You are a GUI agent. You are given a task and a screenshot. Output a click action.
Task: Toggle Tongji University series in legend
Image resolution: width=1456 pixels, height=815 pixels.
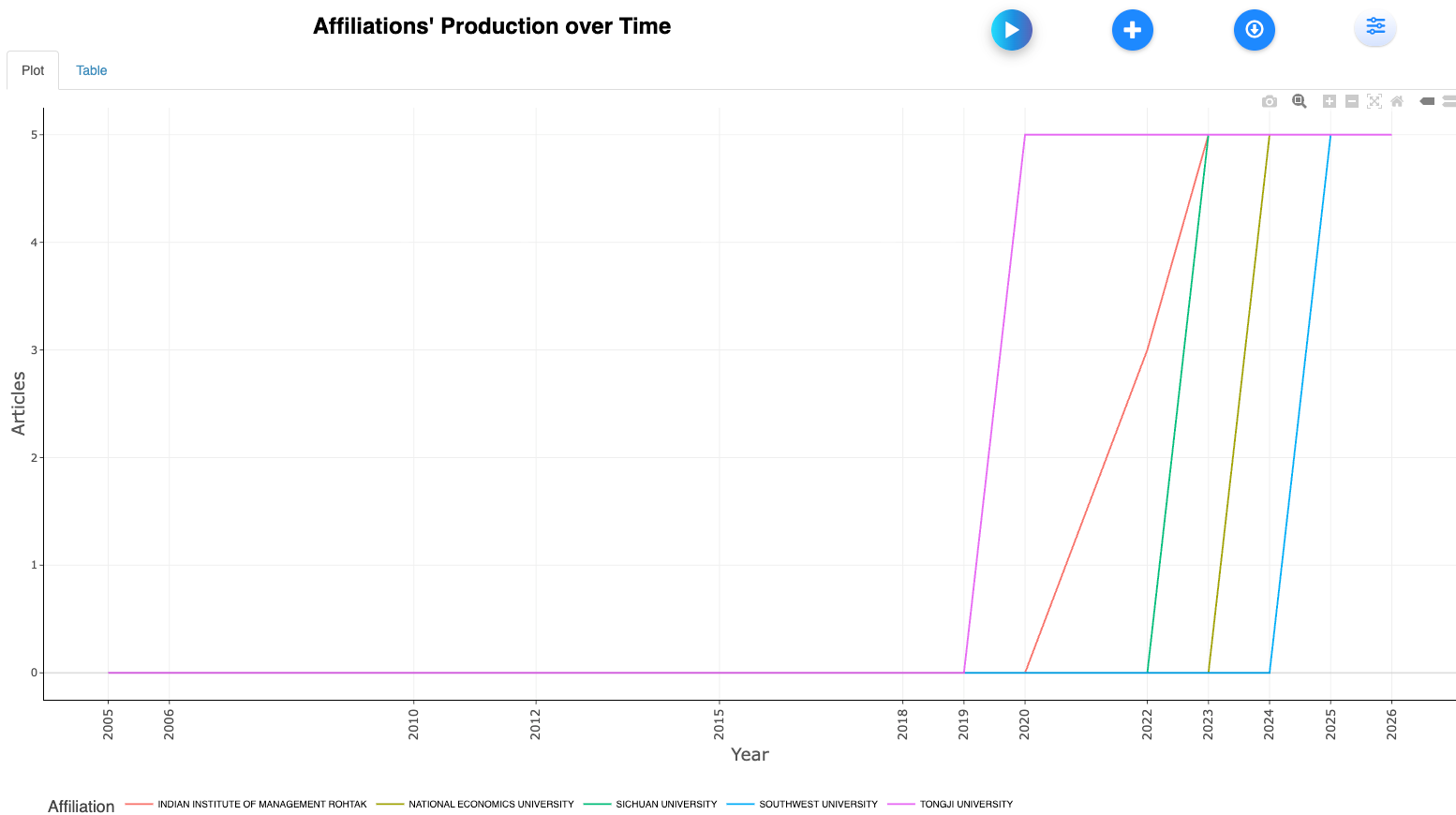coord(965,804)
